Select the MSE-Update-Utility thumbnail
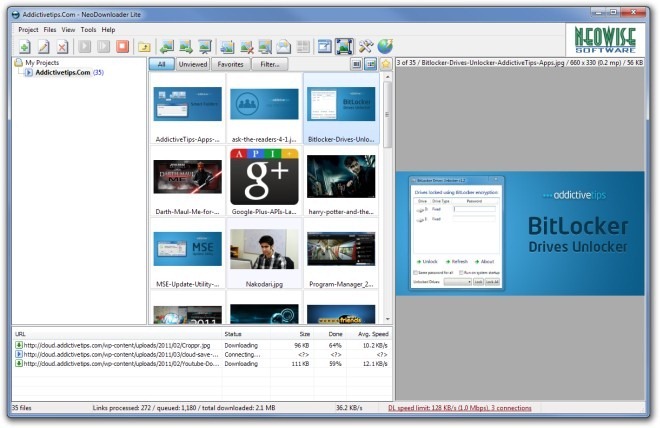This screenshot has width=660, height=428. [187, 253]
